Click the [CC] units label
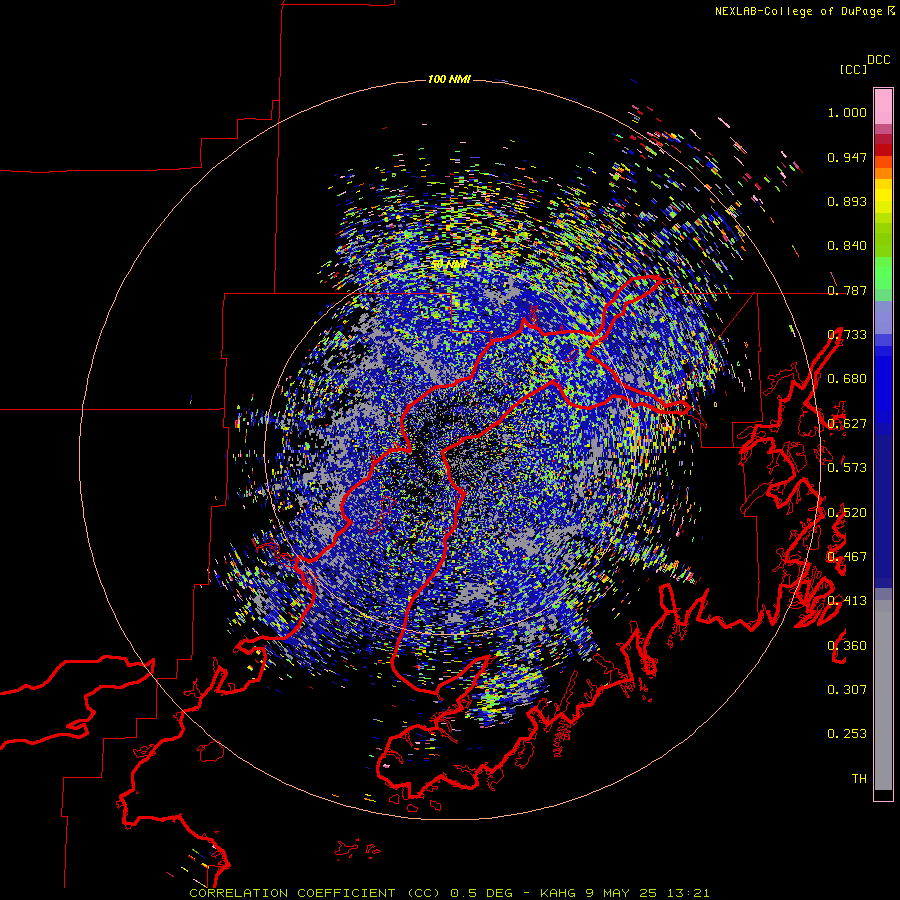 tap(853, 69)
